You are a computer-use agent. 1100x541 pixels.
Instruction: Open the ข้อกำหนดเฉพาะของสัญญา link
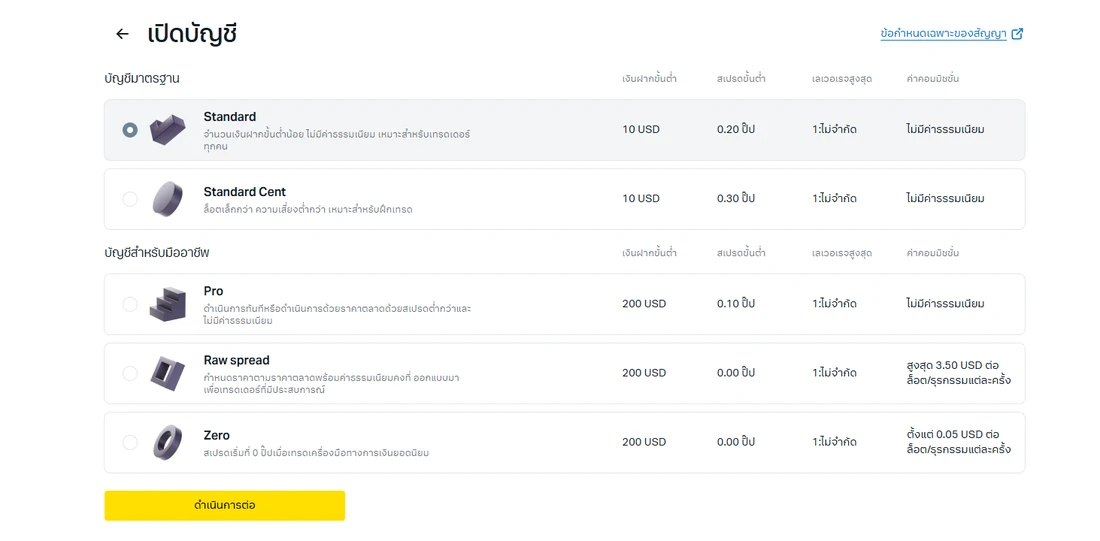coord(944,34)
